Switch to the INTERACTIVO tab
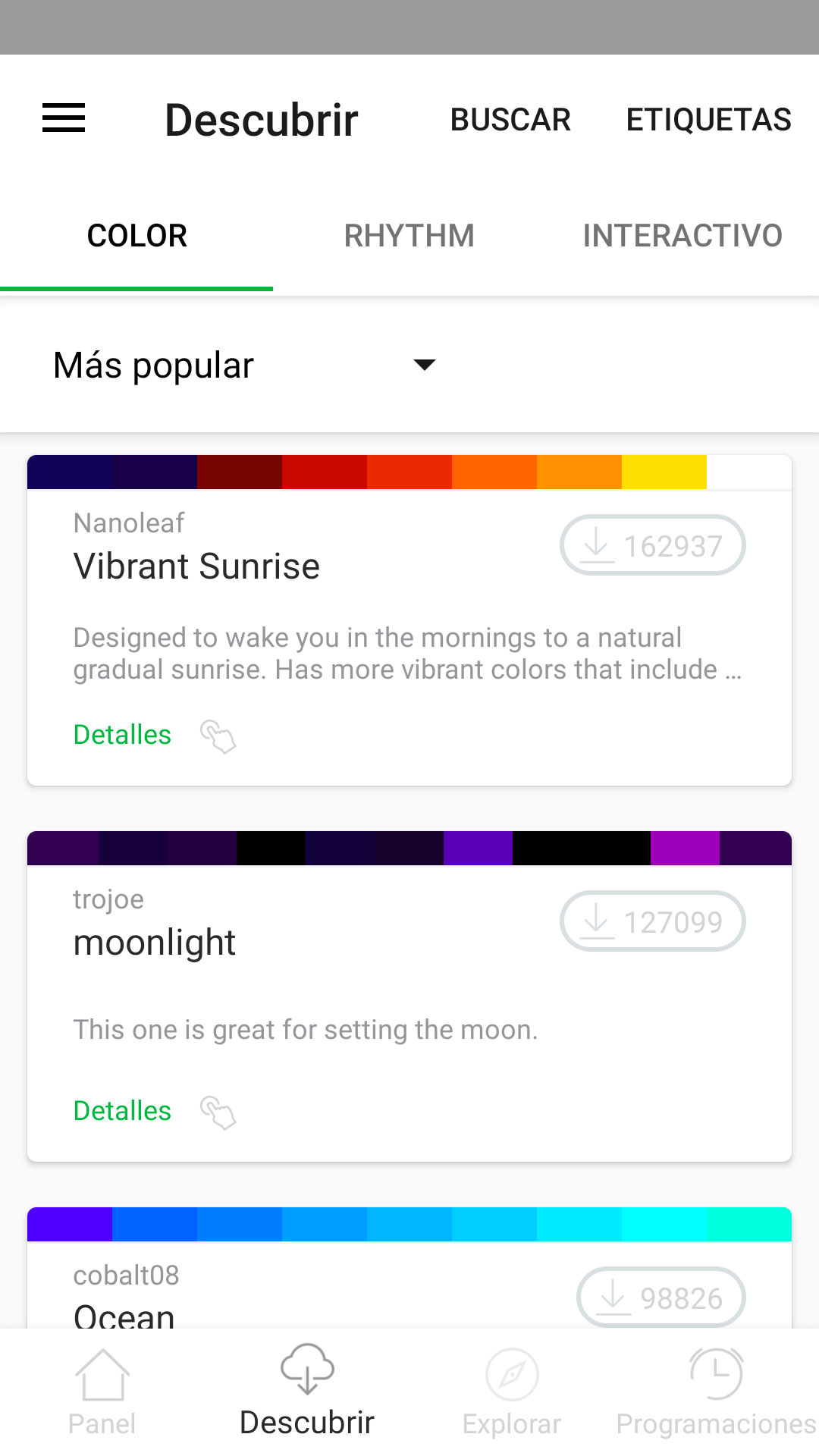 [682, 236]
